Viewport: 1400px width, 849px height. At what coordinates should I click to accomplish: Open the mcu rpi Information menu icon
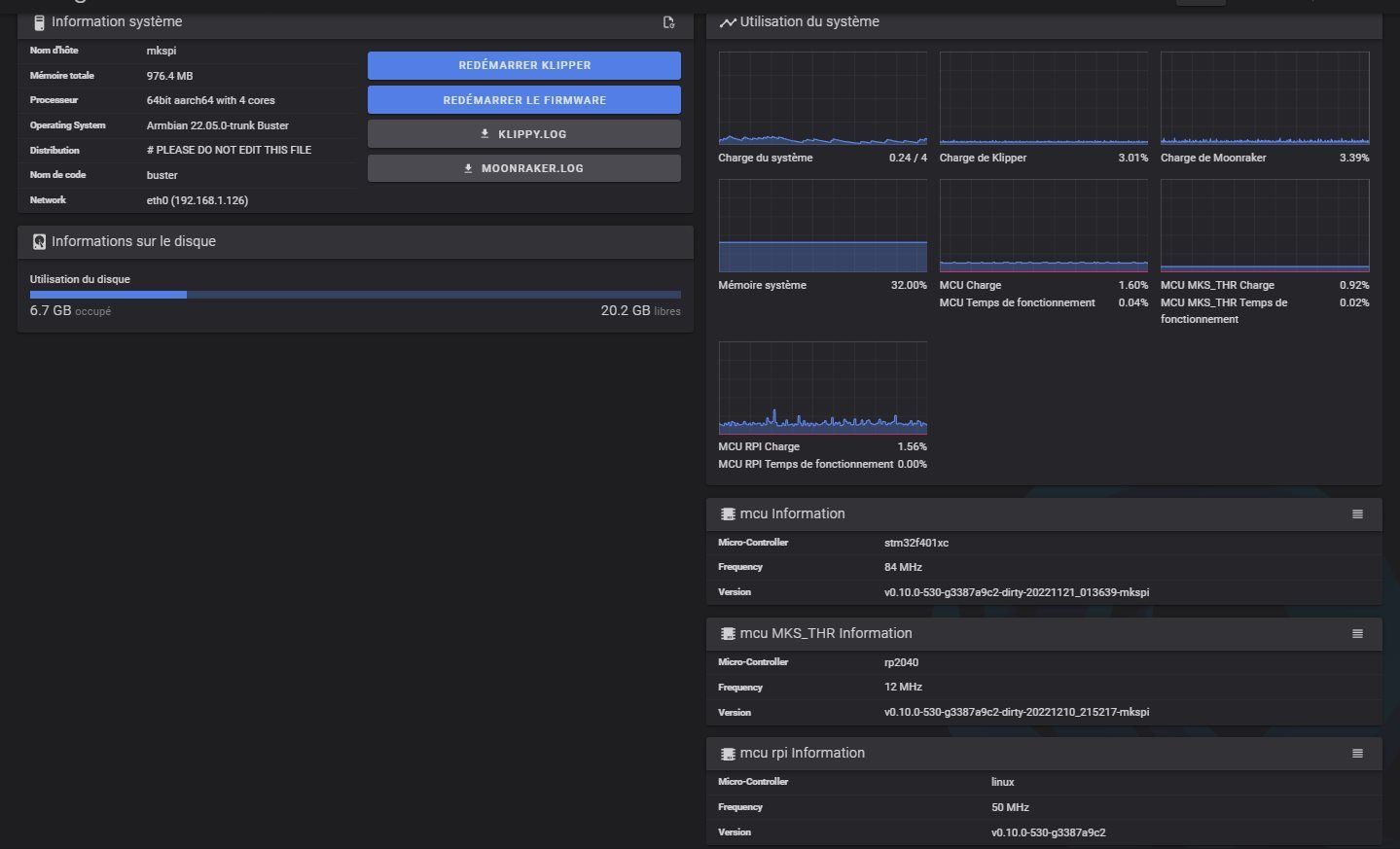[x=1357, y=754]
